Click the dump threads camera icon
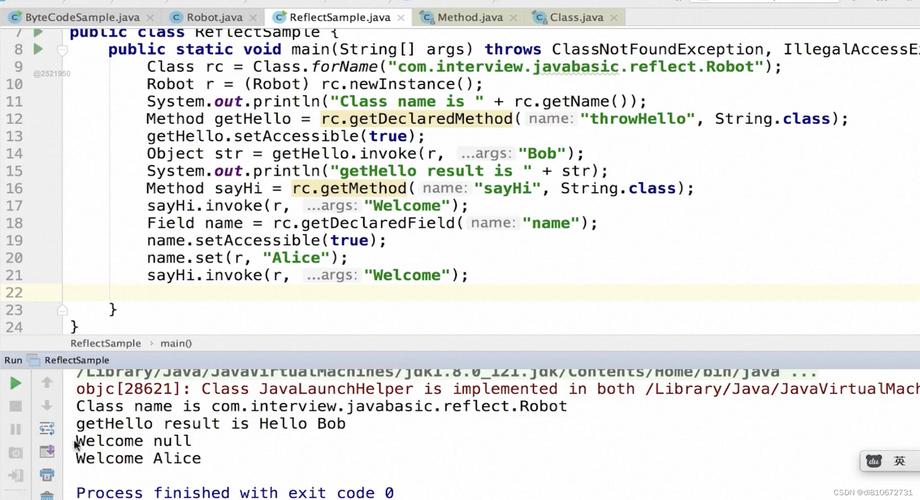Screen dimensions: 920x500 tap(15, 452)
